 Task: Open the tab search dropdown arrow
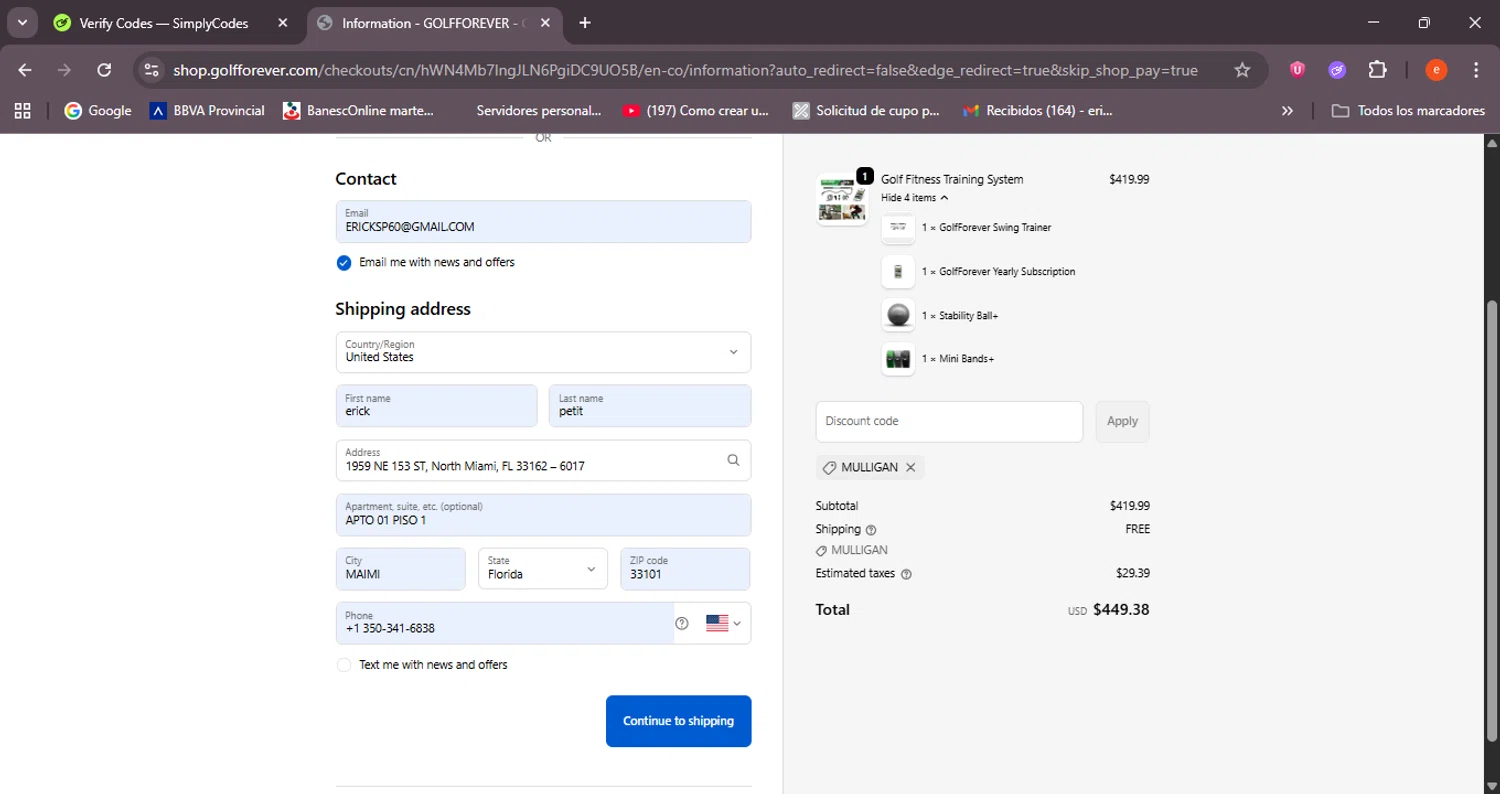coord(21,23)
